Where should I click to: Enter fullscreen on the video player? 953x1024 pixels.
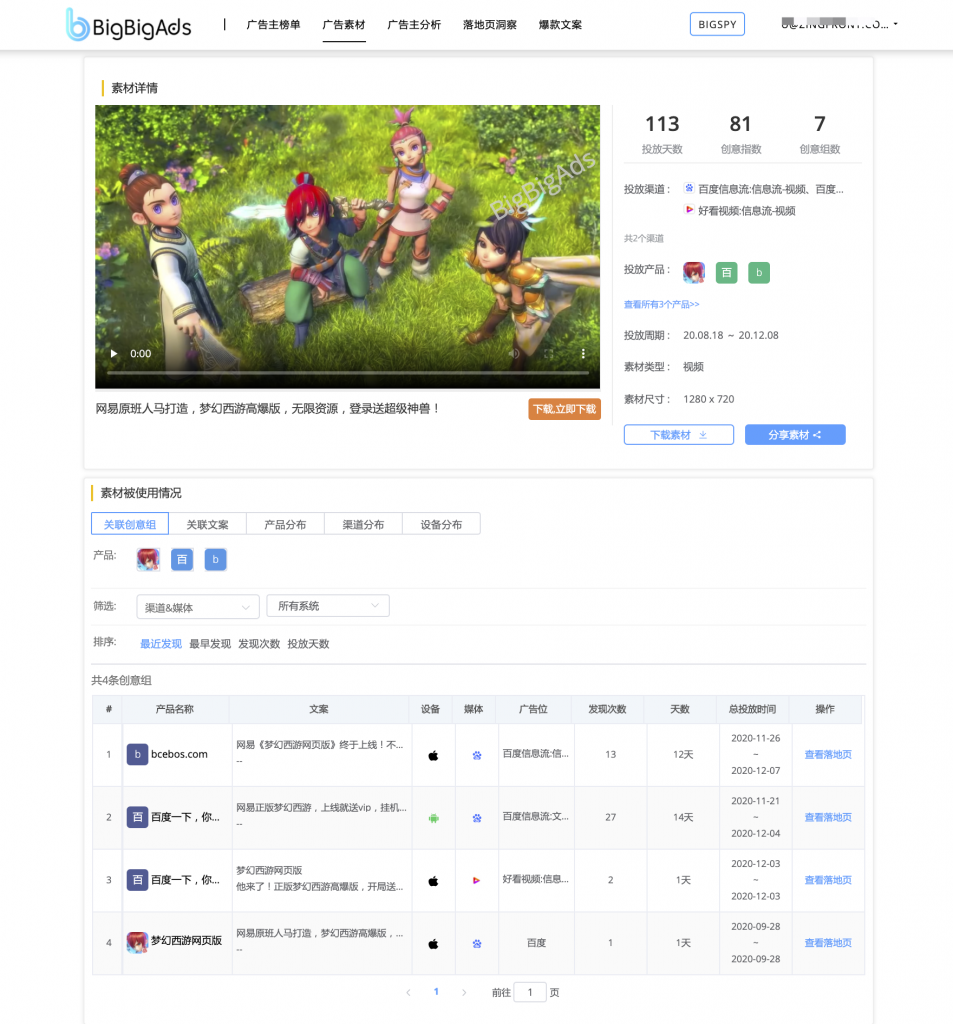click(x=549, y=353)
